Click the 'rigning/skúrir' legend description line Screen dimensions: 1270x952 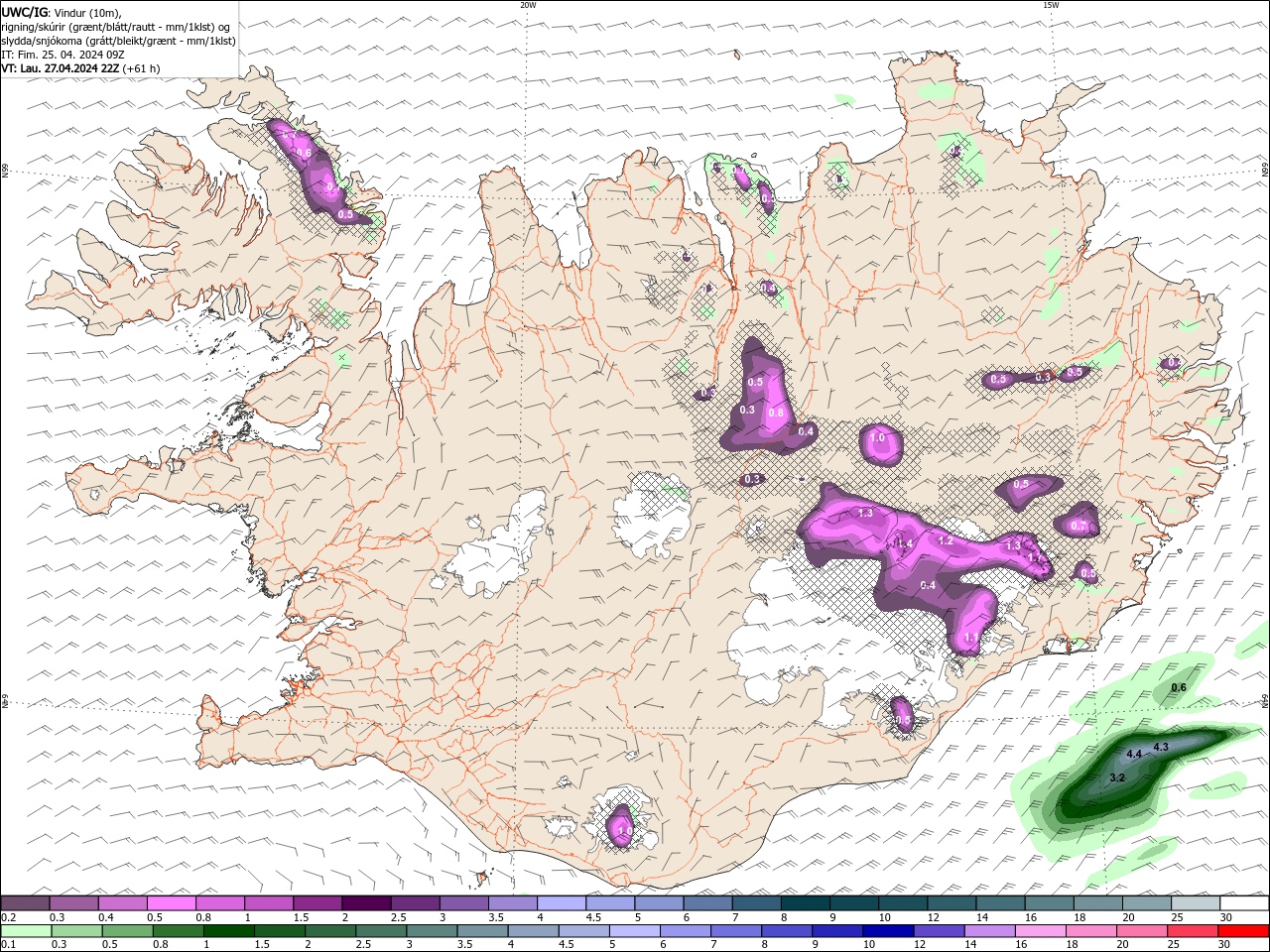click(115, 27)
